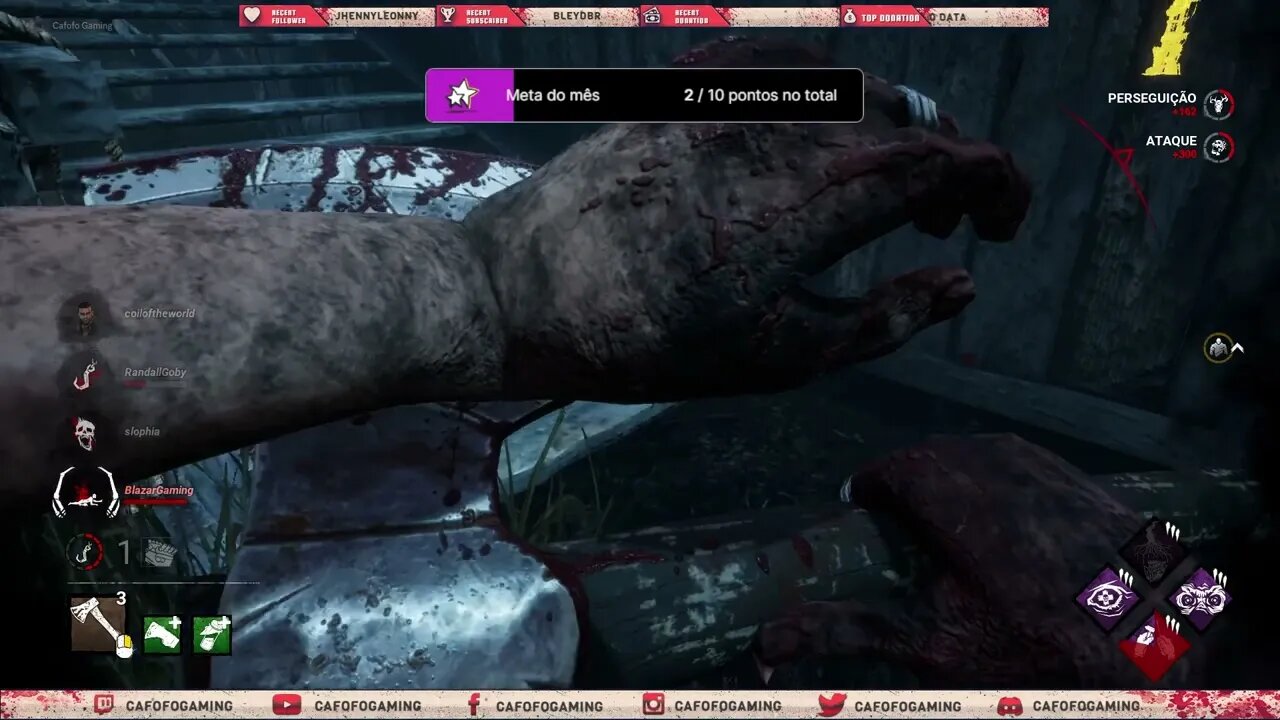This screenshot has height=720, width=1280.
Task: Click CAFOFOGAMING text next to Instagram logo
Action: 728,706
